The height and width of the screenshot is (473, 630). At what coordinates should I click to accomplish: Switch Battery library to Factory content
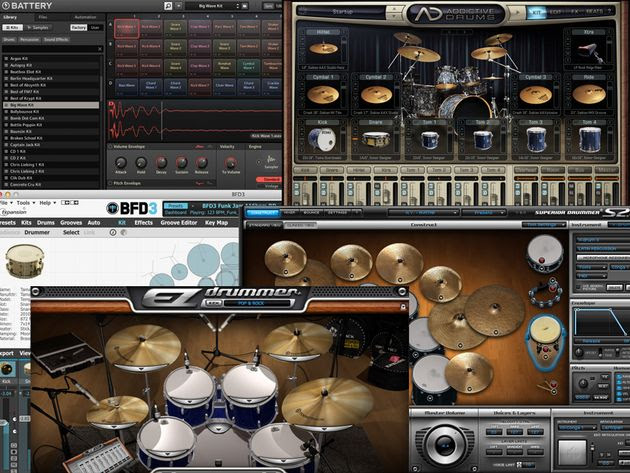pos(79,27)
